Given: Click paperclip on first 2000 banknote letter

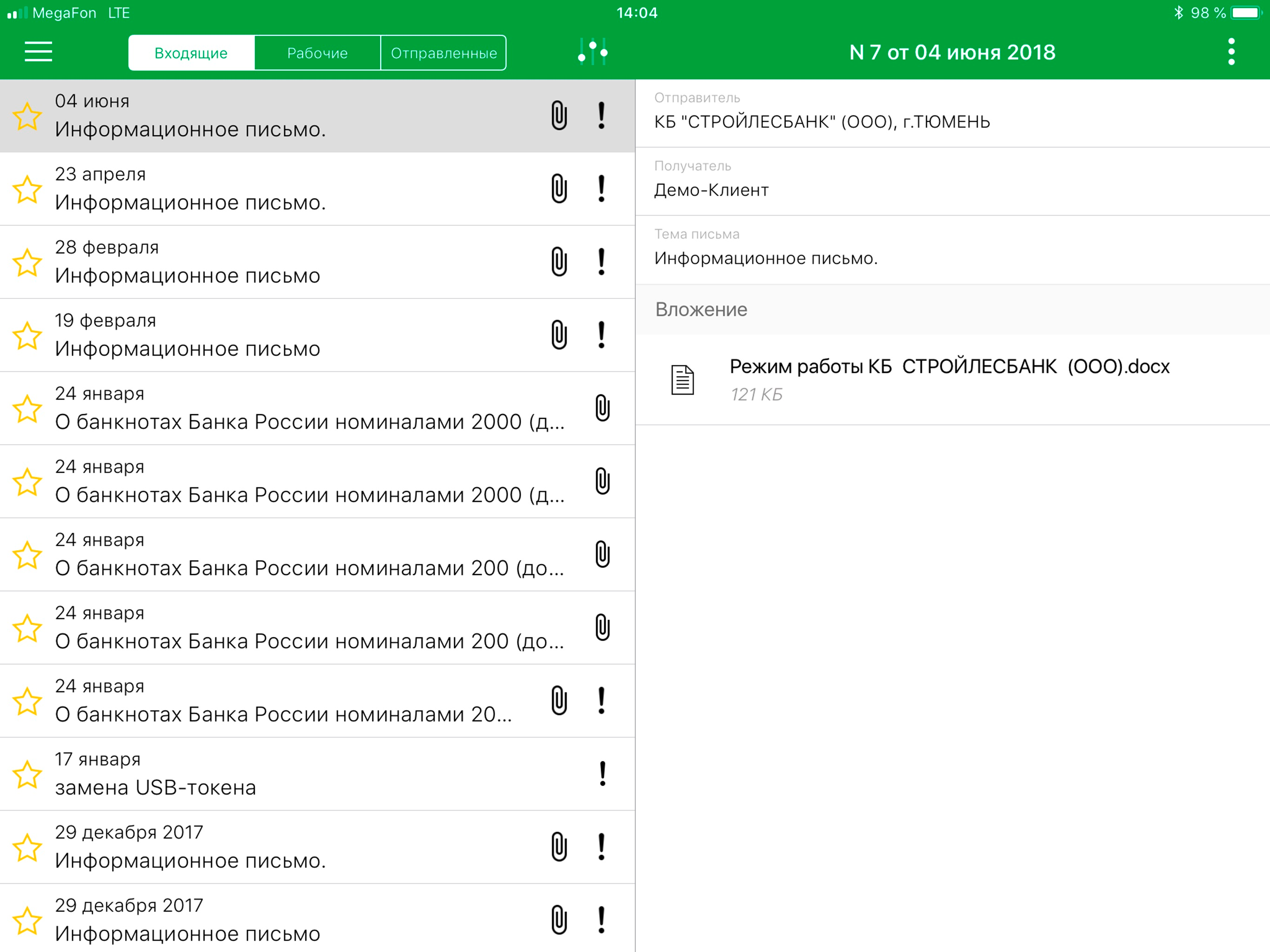Looking at the screenshot, I should click(x=602, y=408).
